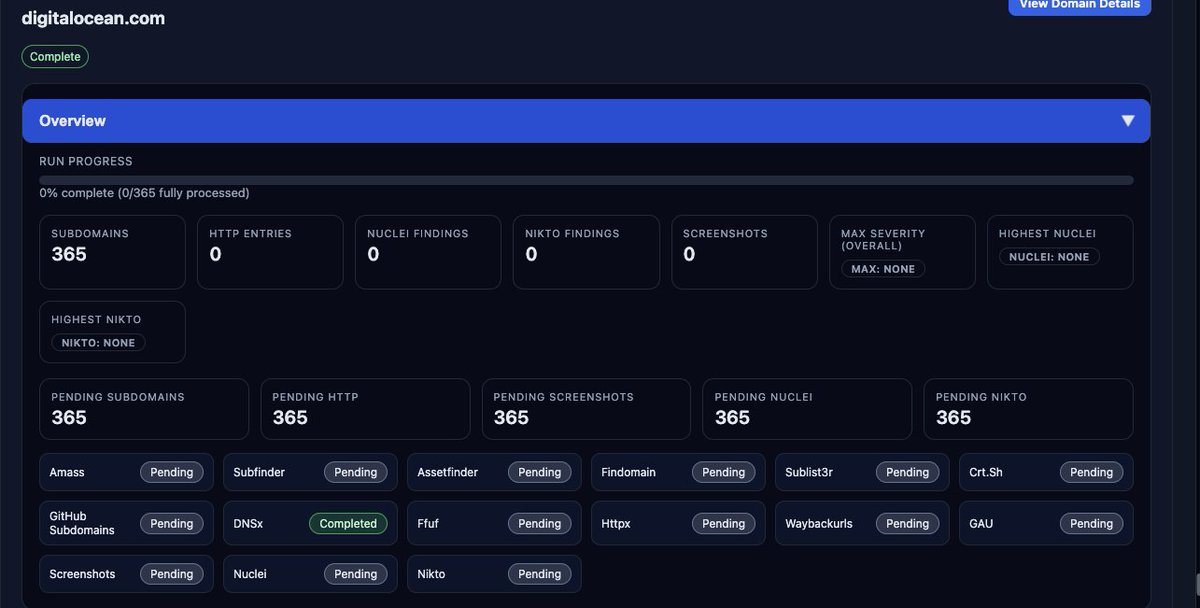The image size is (1200, 608).
Task: Click the MAX: NONE severity badge
Action: (x=883, y=269)
